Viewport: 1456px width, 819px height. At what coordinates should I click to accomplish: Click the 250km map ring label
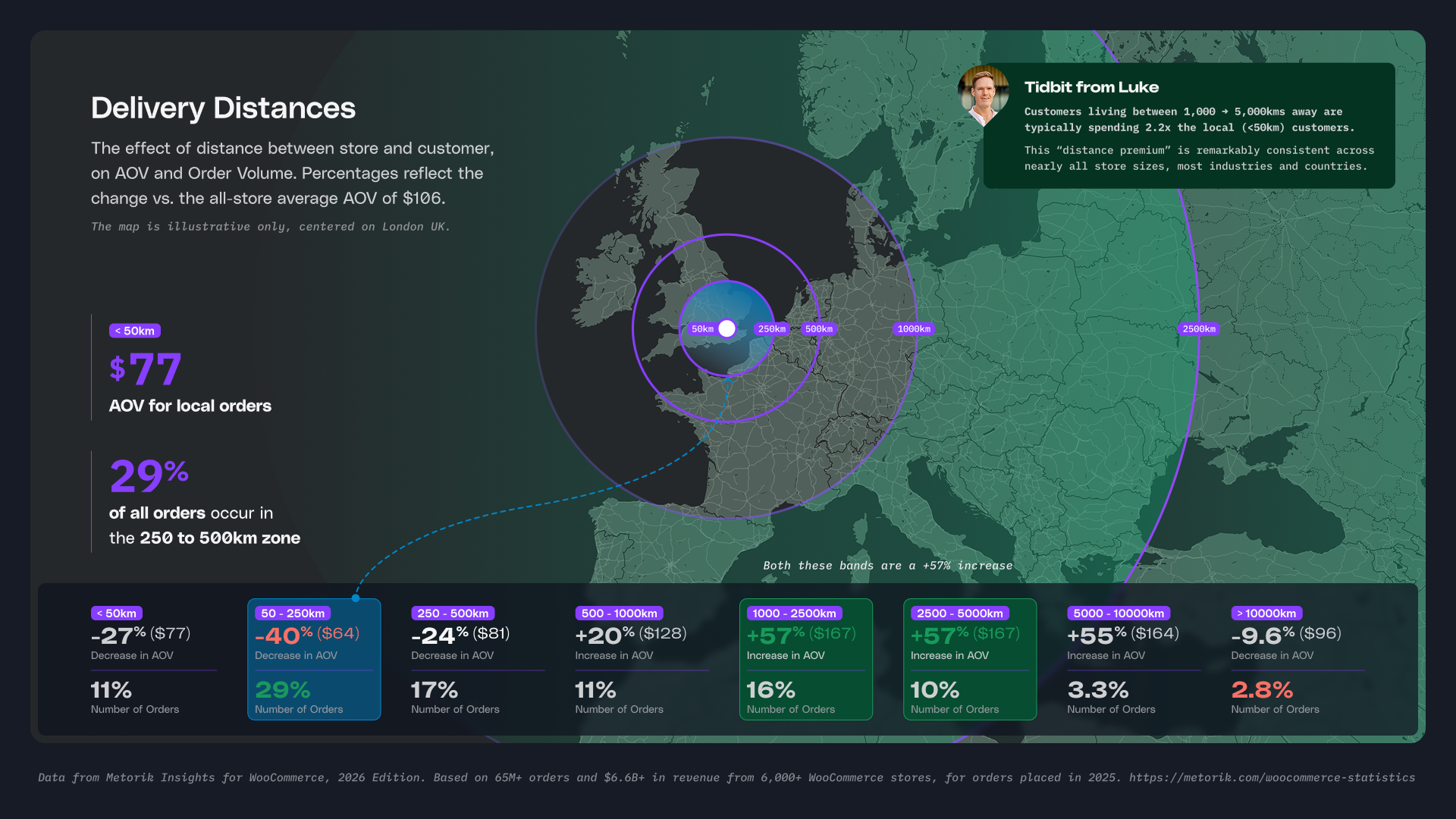tap(772, 329)
